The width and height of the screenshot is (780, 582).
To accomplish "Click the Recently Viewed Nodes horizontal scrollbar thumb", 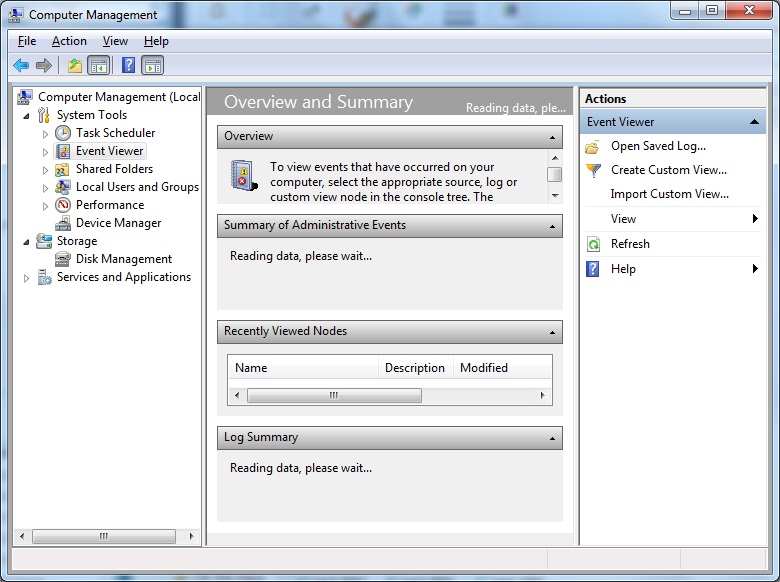I will coord(334,395).
